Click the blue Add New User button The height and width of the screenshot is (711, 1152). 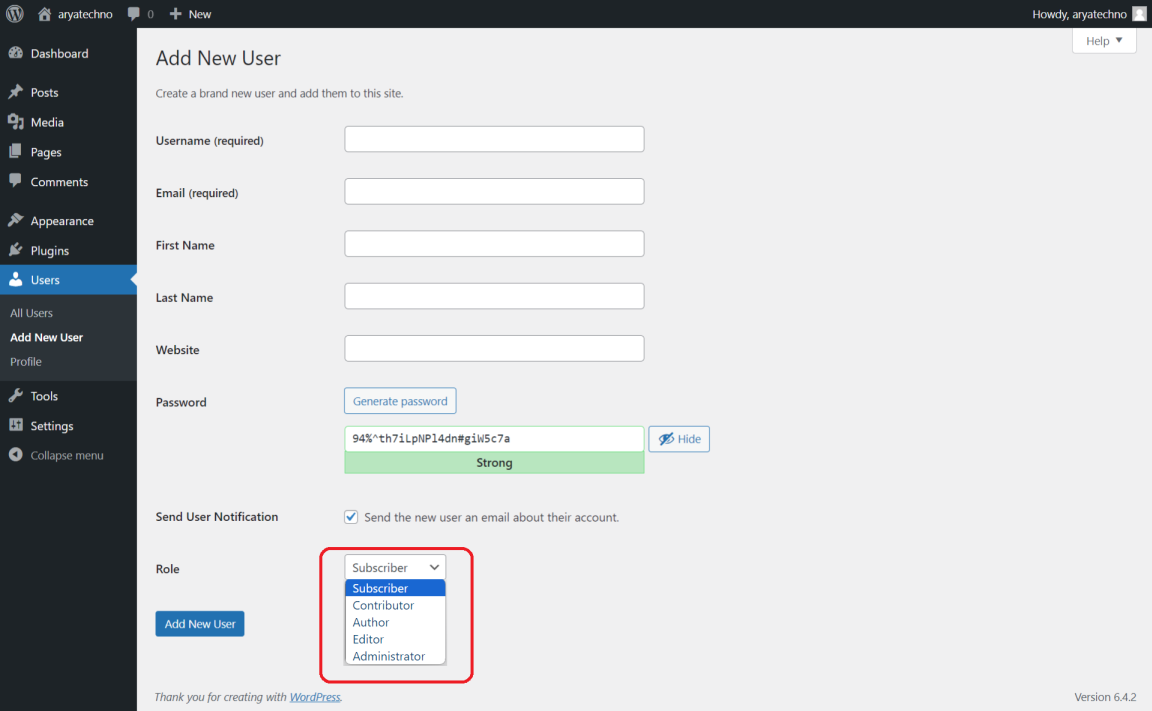tap(200, 624)
